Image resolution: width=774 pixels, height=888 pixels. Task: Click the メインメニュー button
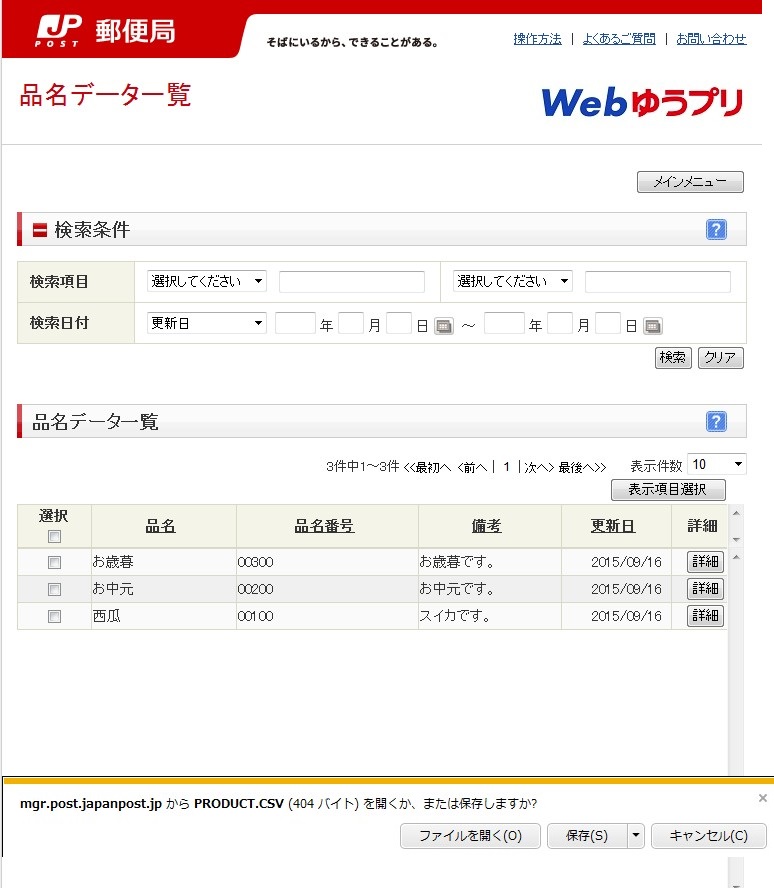pos(690,182)
